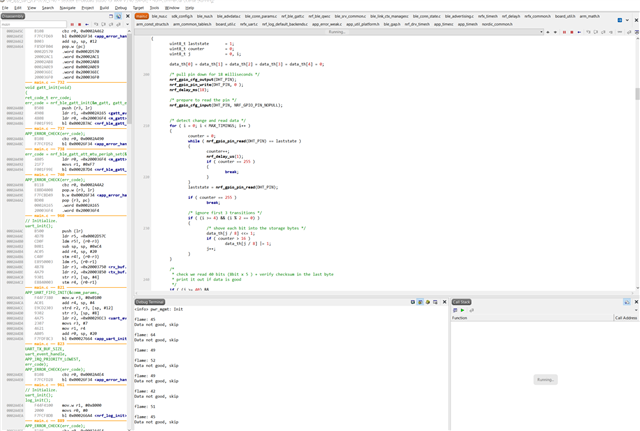Viewport: 640px width, 431px height.
Task: Click the Step Out icon in the editor toolbar
Action: point(603,32)
